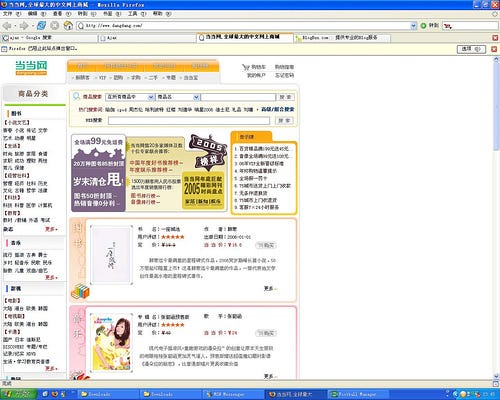Image resolution: width=500 pixels, height=400 pixels.
Task: Click the 团购 link in the navigation row
Action: (x=118, y=78)
